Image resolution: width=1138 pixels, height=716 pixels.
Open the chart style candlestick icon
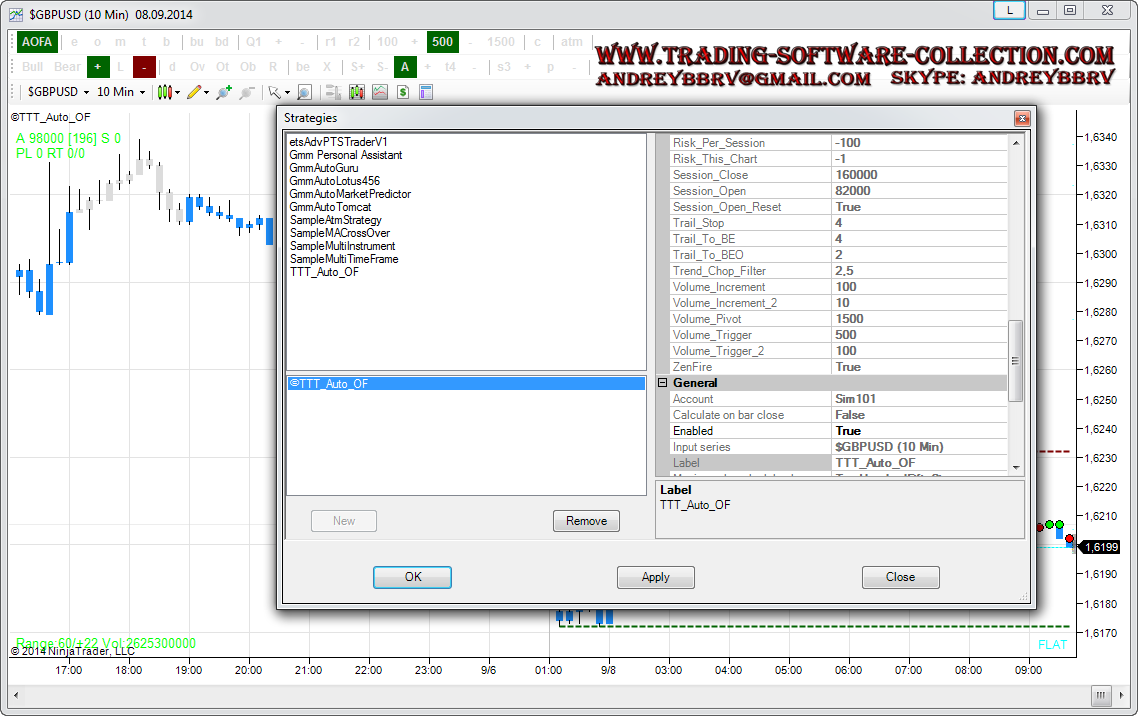165,92
